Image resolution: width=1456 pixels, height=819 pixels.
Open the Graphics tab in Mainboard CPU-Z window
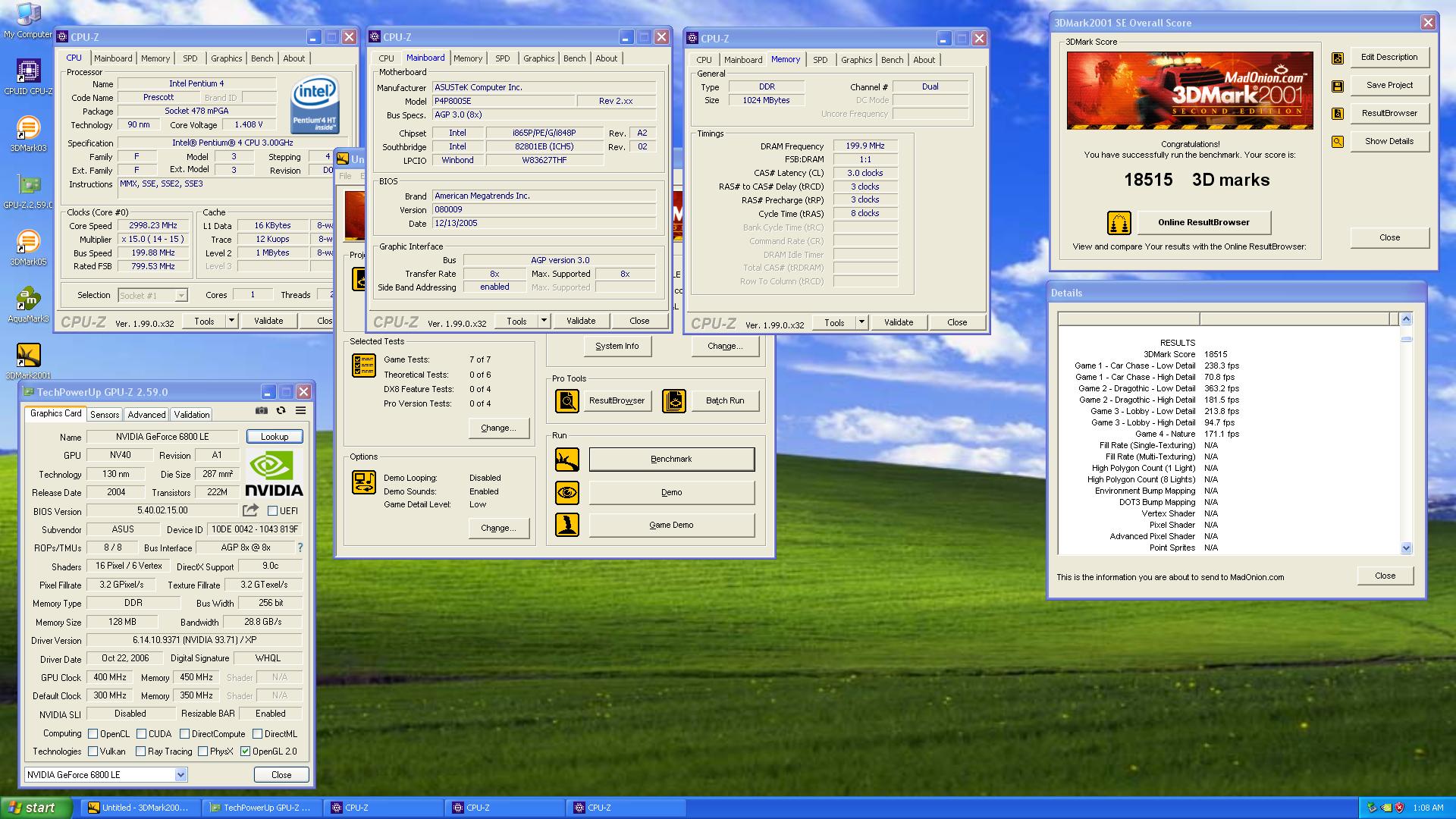[x=539, y=58]
